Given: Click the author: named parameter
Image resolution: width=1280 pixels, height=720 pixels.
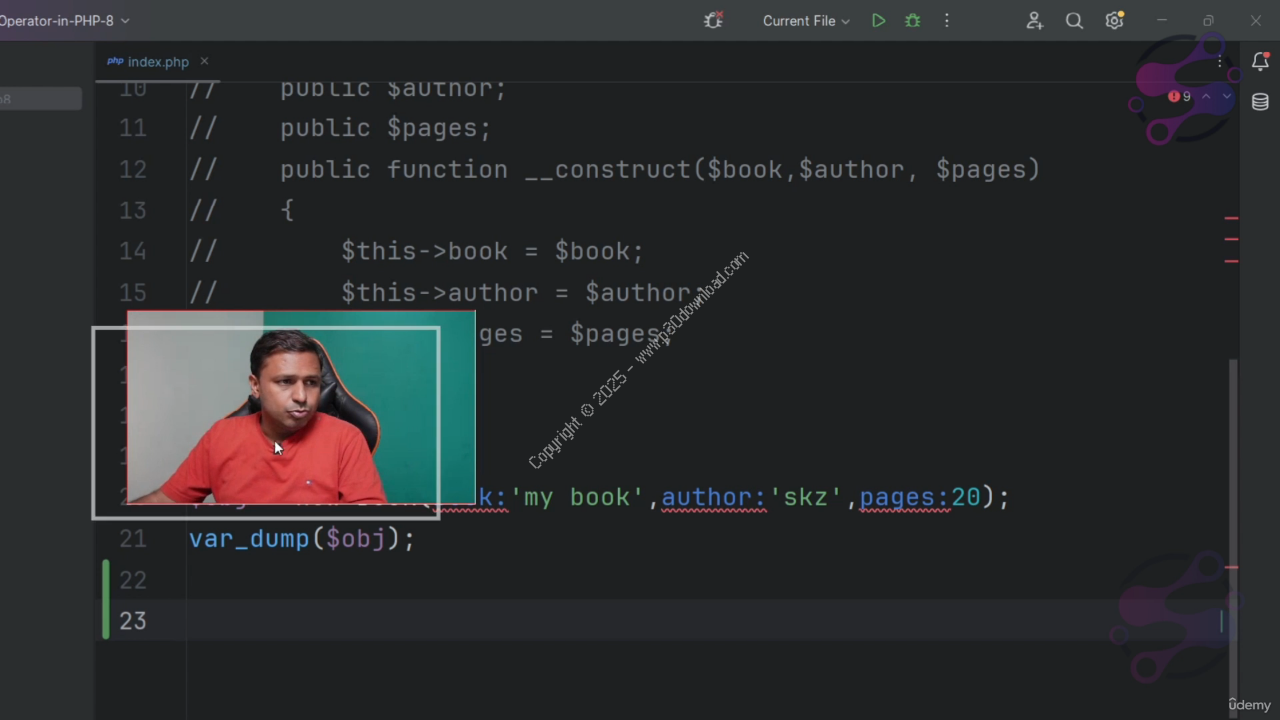Looking at the screenshot, I should coord(713,497).
